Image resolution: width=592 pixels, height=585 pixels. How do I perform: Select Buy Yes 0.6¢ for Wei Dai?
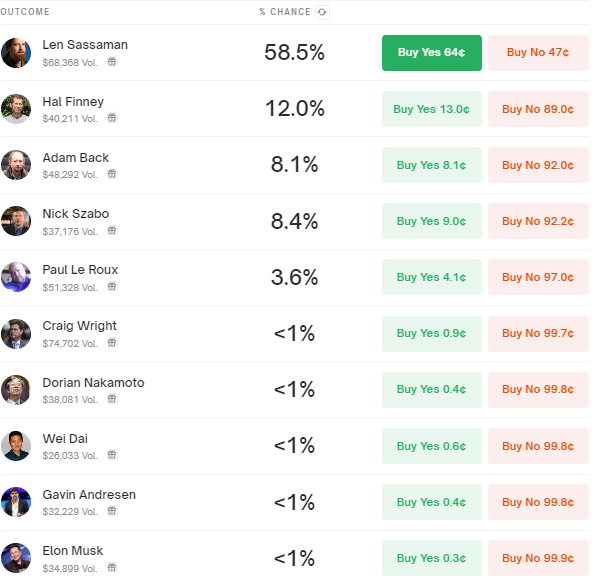432,446
